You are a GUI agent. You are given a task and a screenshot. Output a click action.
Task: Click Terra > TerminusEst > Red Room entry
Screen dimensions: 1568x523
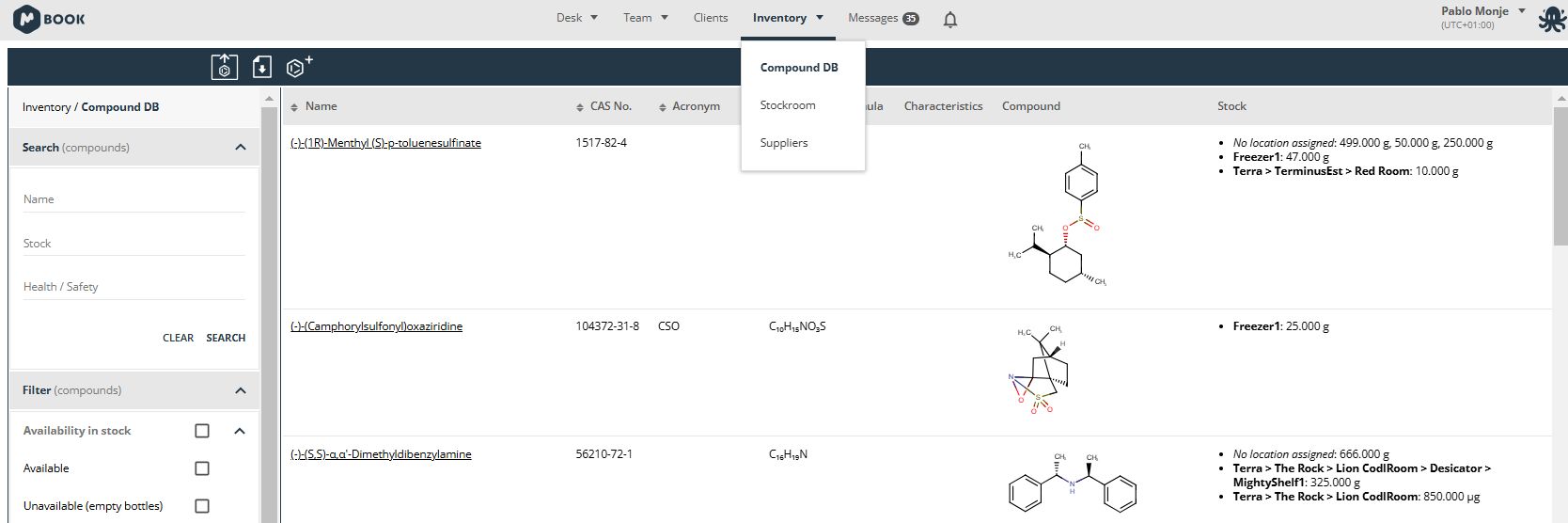coord(1345,171)
